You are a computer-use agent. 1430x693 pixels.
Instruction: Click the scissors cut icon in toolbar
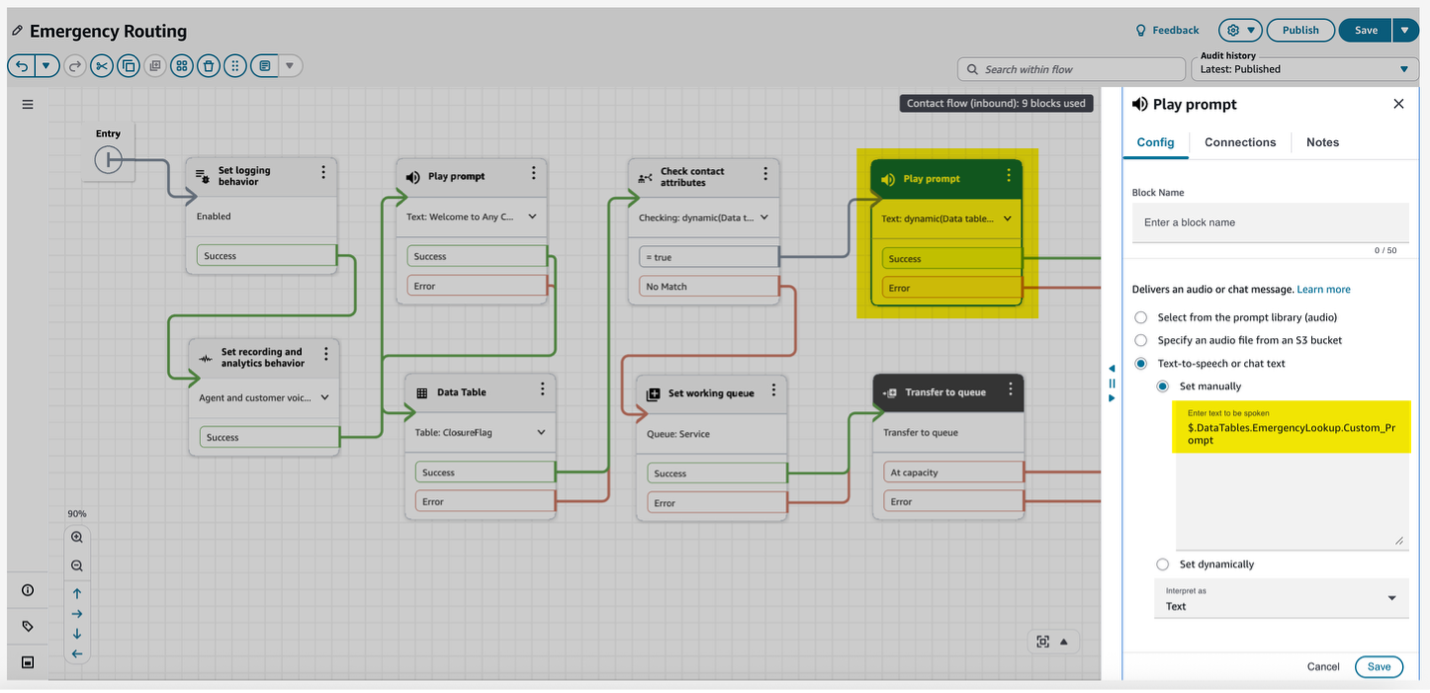101,66
